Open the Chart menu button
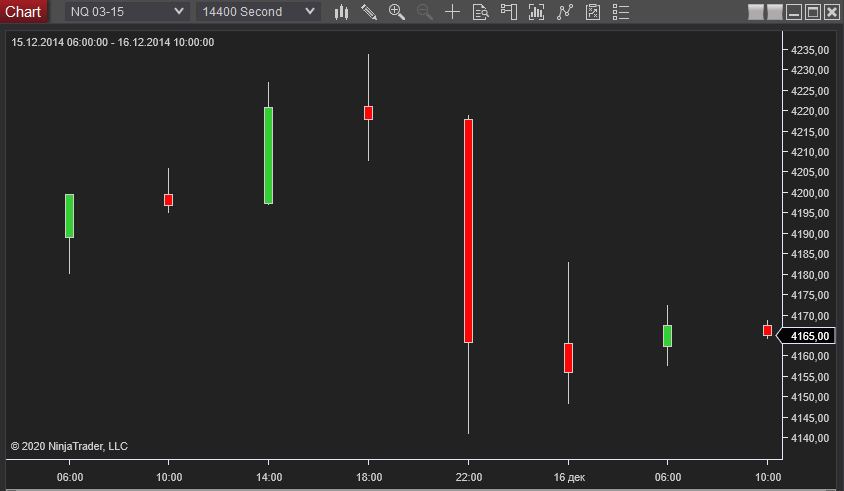Image resolution: width=844 pixels, height=491 pixels. (x=23, y=11)
